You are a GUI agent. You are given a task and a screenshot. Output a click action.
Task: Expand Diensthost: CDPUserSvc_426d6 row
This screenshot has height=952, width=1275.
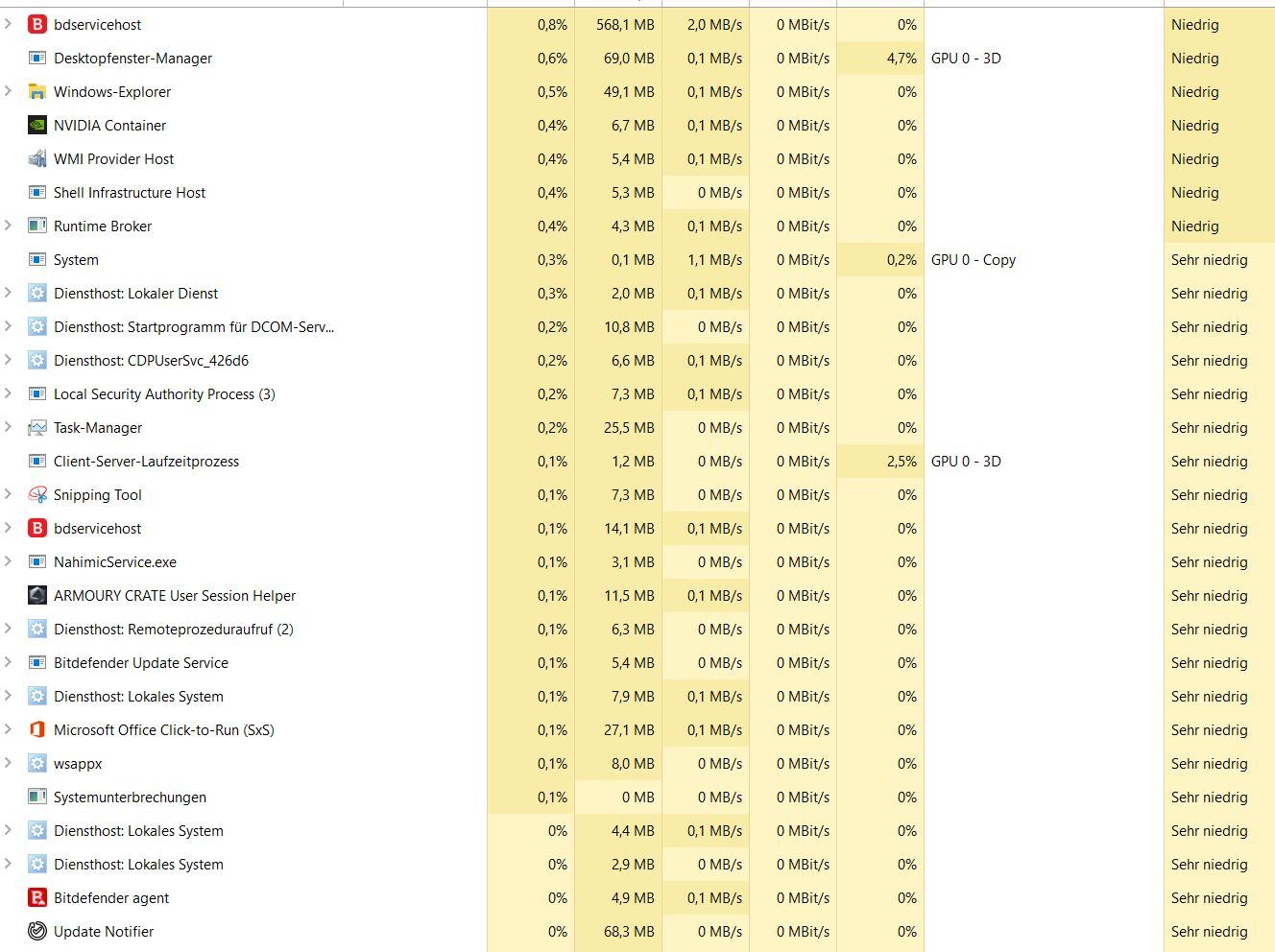click(9, 360)
